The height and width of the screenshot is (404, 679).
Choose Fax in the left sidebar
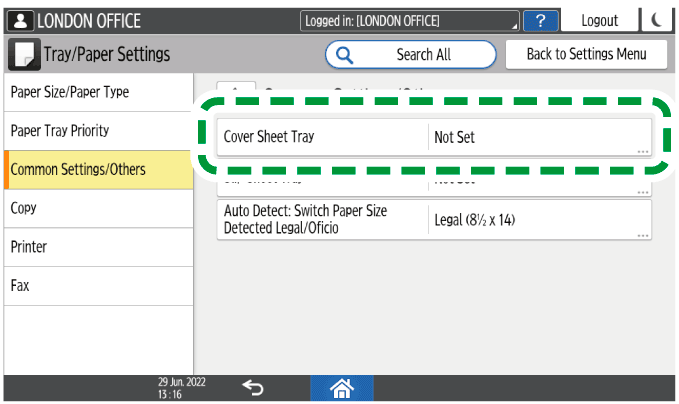tap(98, 285)
